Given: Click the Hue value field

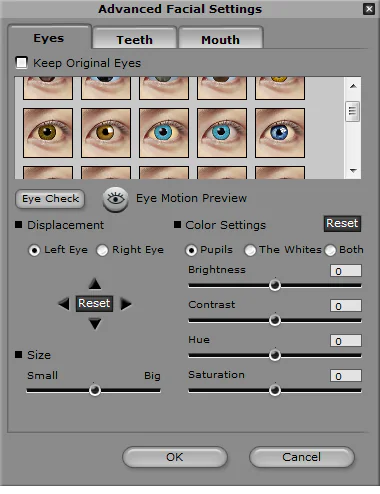Looking at the screenshot, I should click(346, 341).
